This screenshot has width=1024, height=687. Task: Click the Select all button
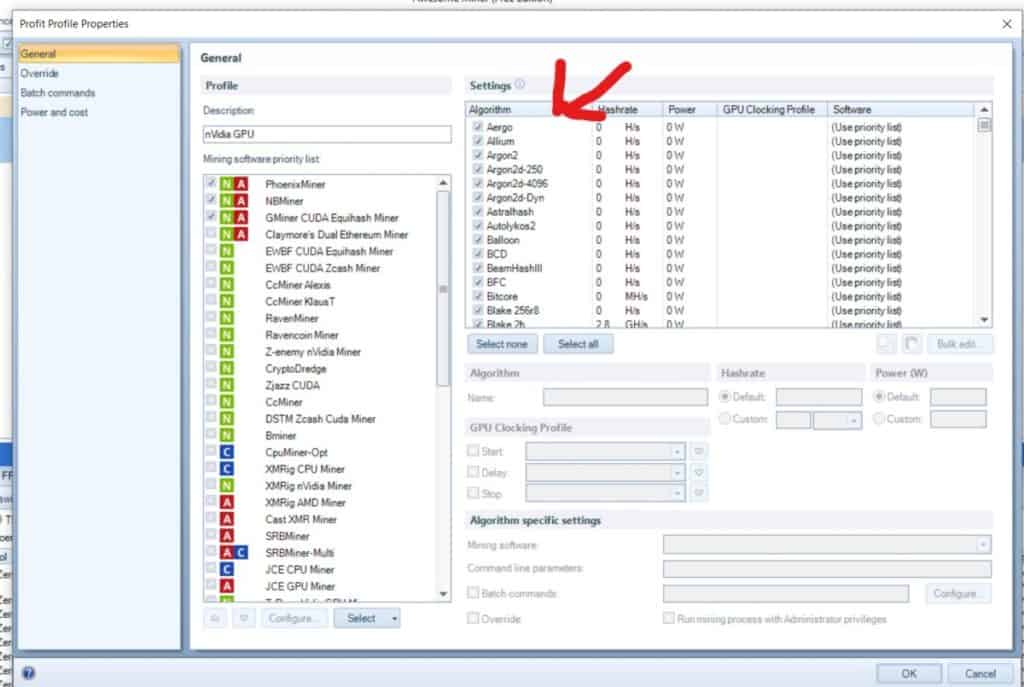[578, 344]
